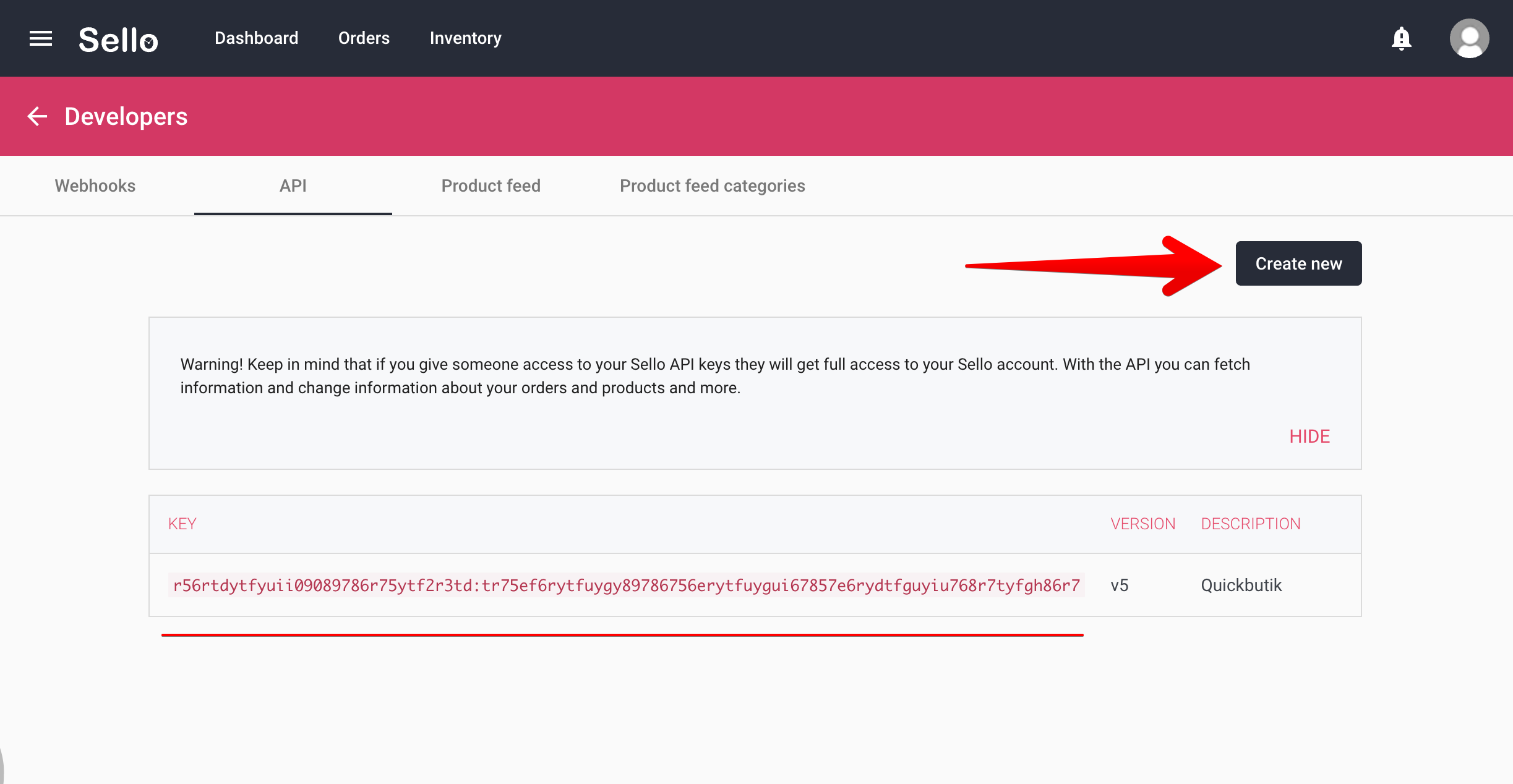
Task: Open the Inventory page
Action: (465, 38)
